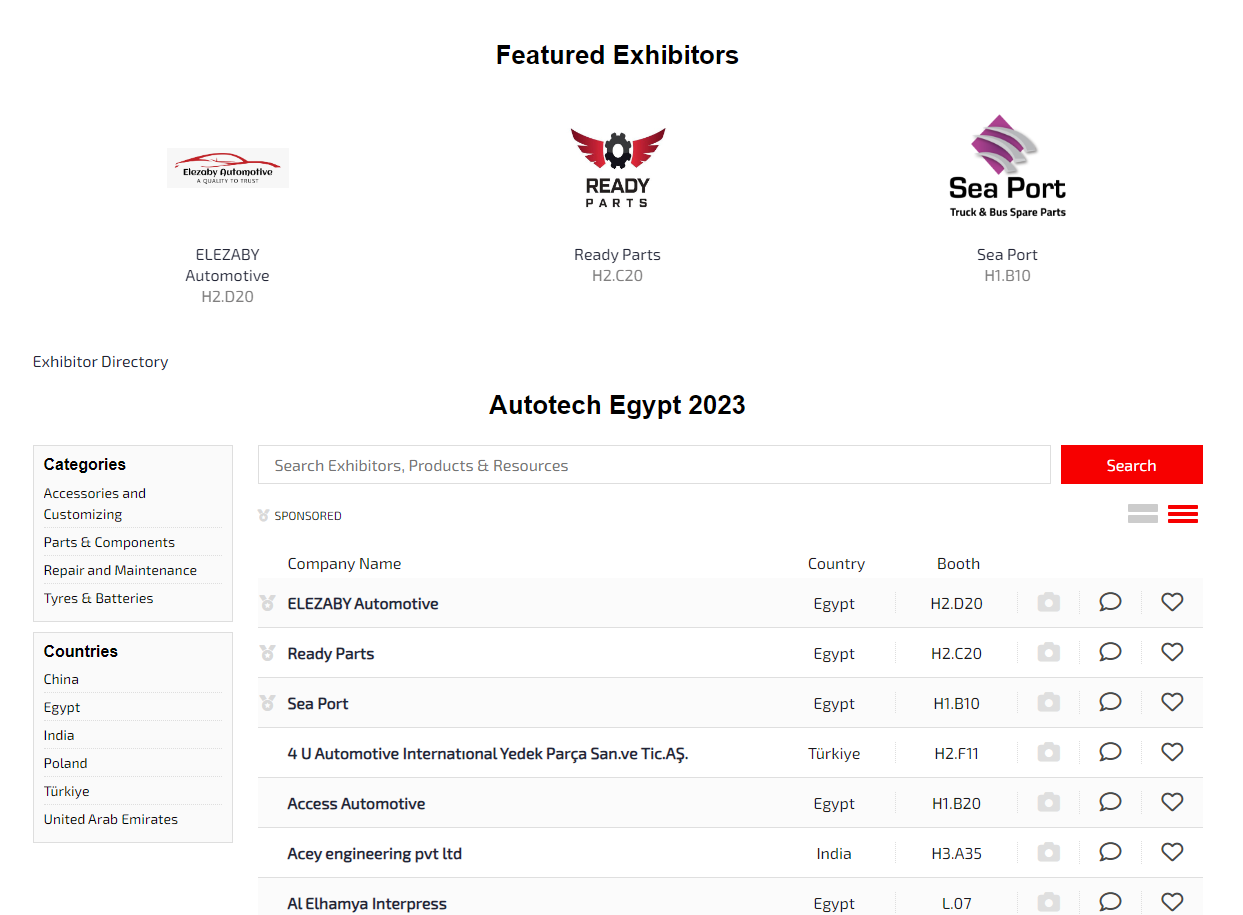Click booth H3.A35 in the table
This screenshot has height=915, width=1243.
[x=956, y=853]
